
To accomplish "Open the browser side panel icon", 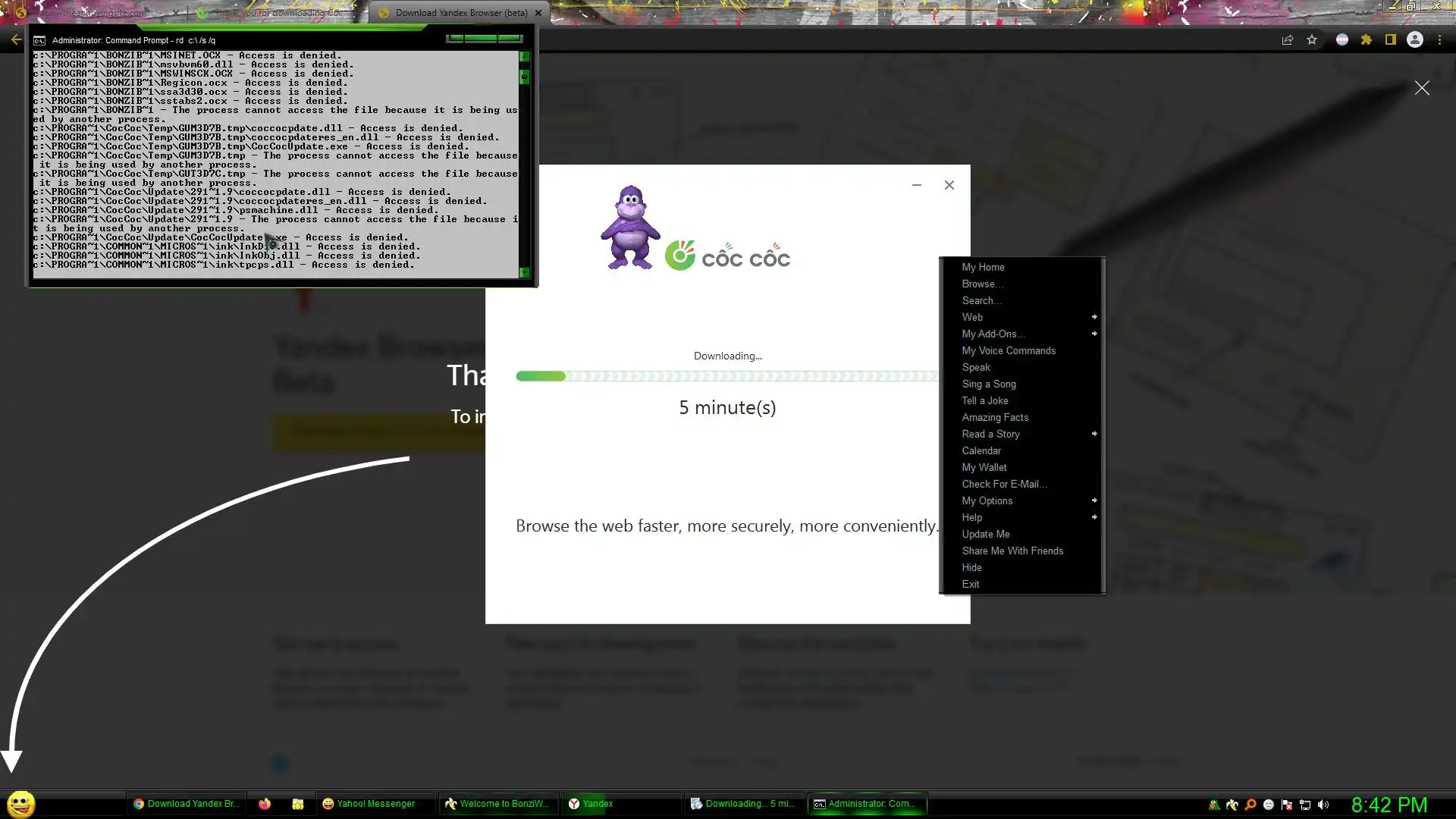I will click(x=1391, y=40).
